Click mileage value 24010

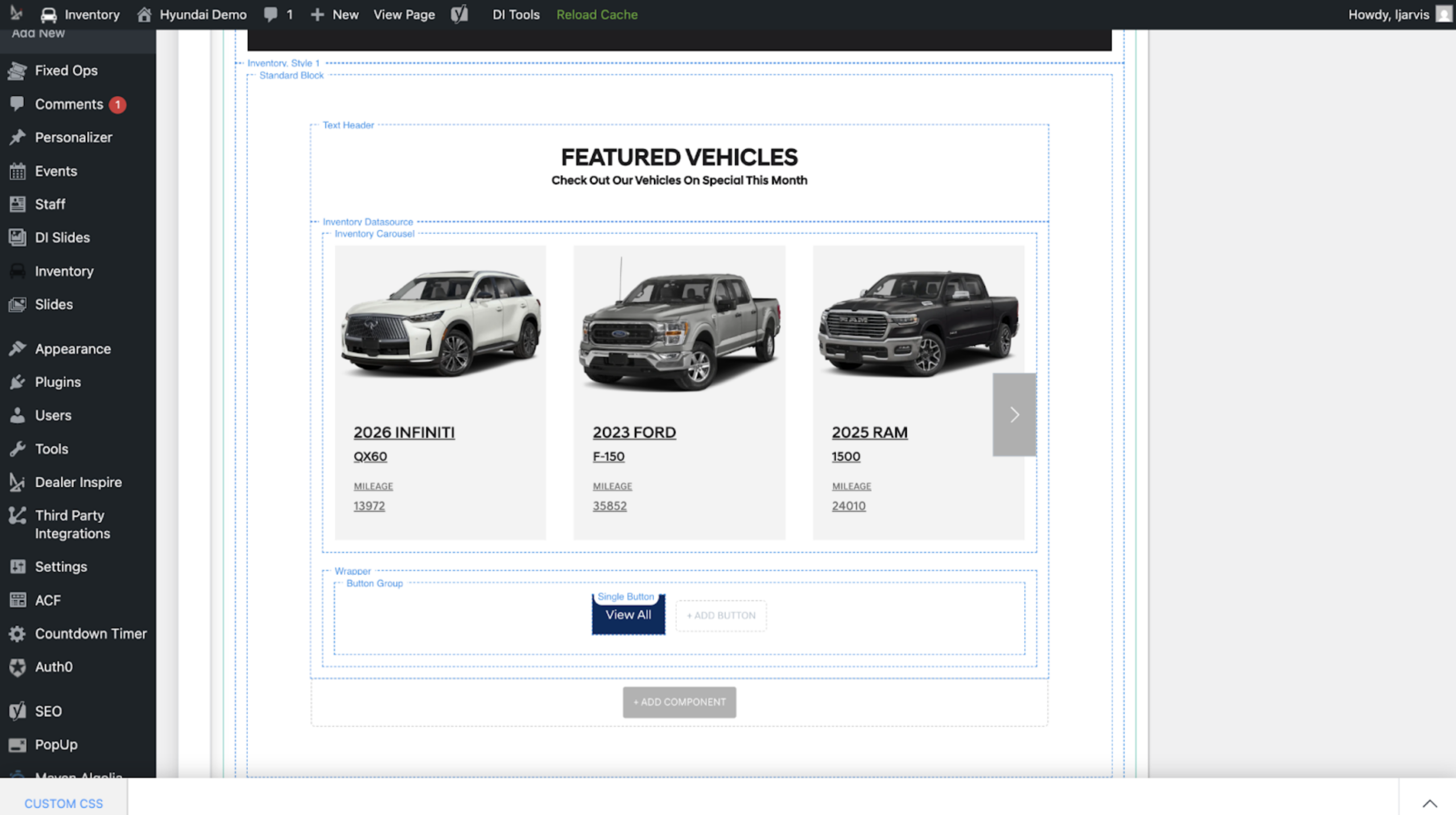tap(849, 506)
